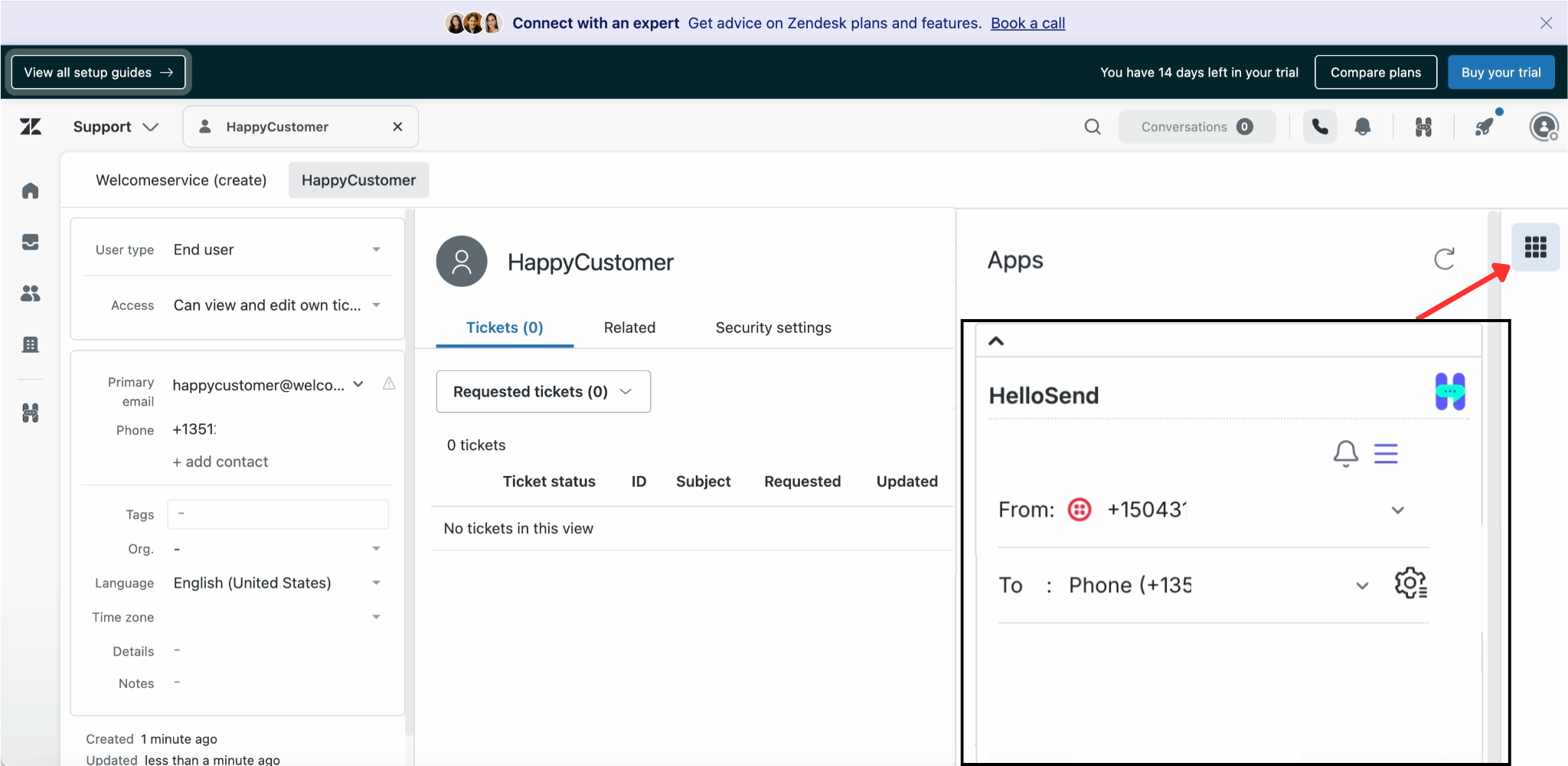Open the Home view in sidebar
The height and width of the screenshot is (766, 1568).
(31, 191)
